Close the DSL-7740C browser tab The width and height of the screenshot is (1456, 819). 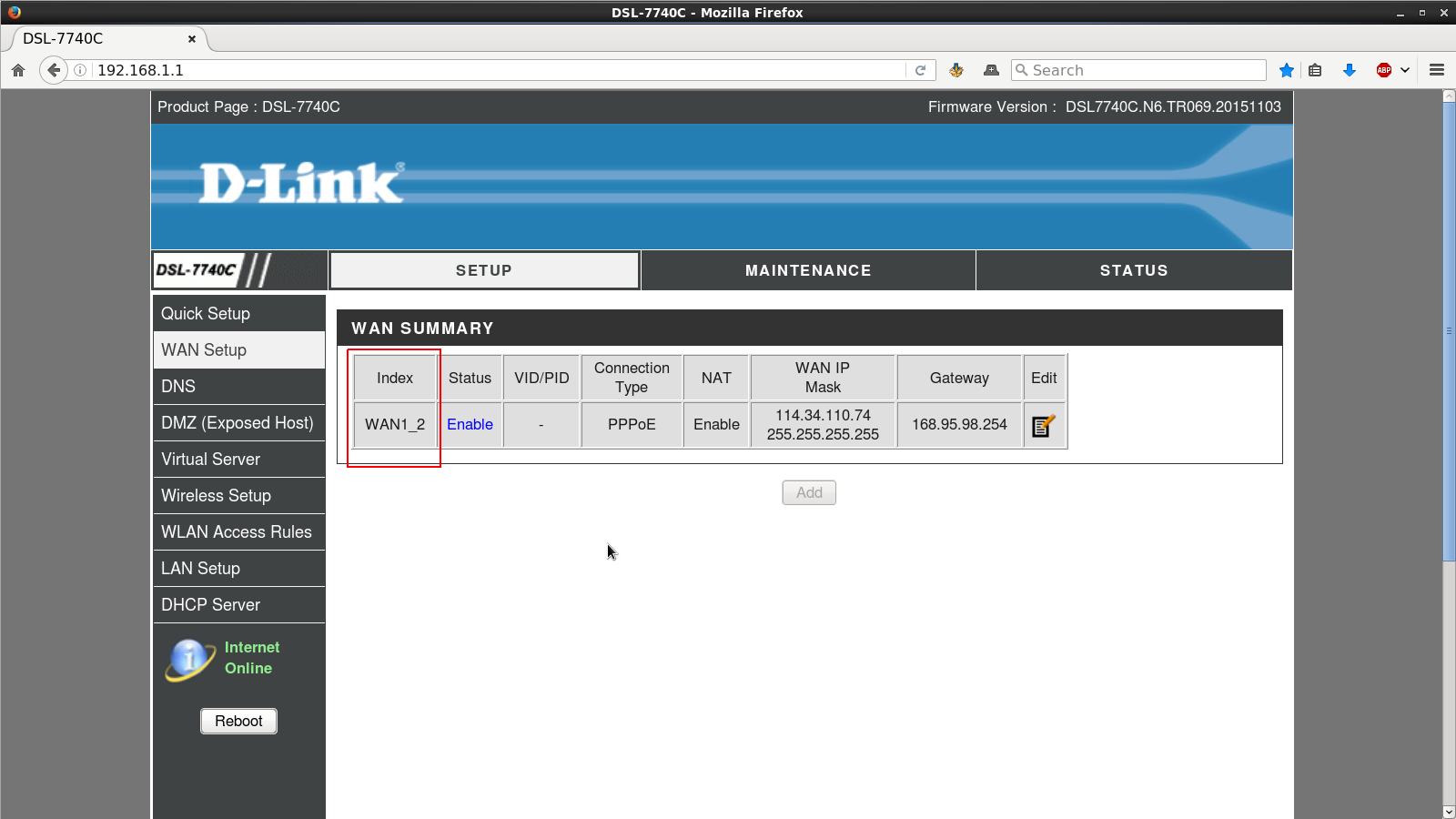[x=192, y=38]
